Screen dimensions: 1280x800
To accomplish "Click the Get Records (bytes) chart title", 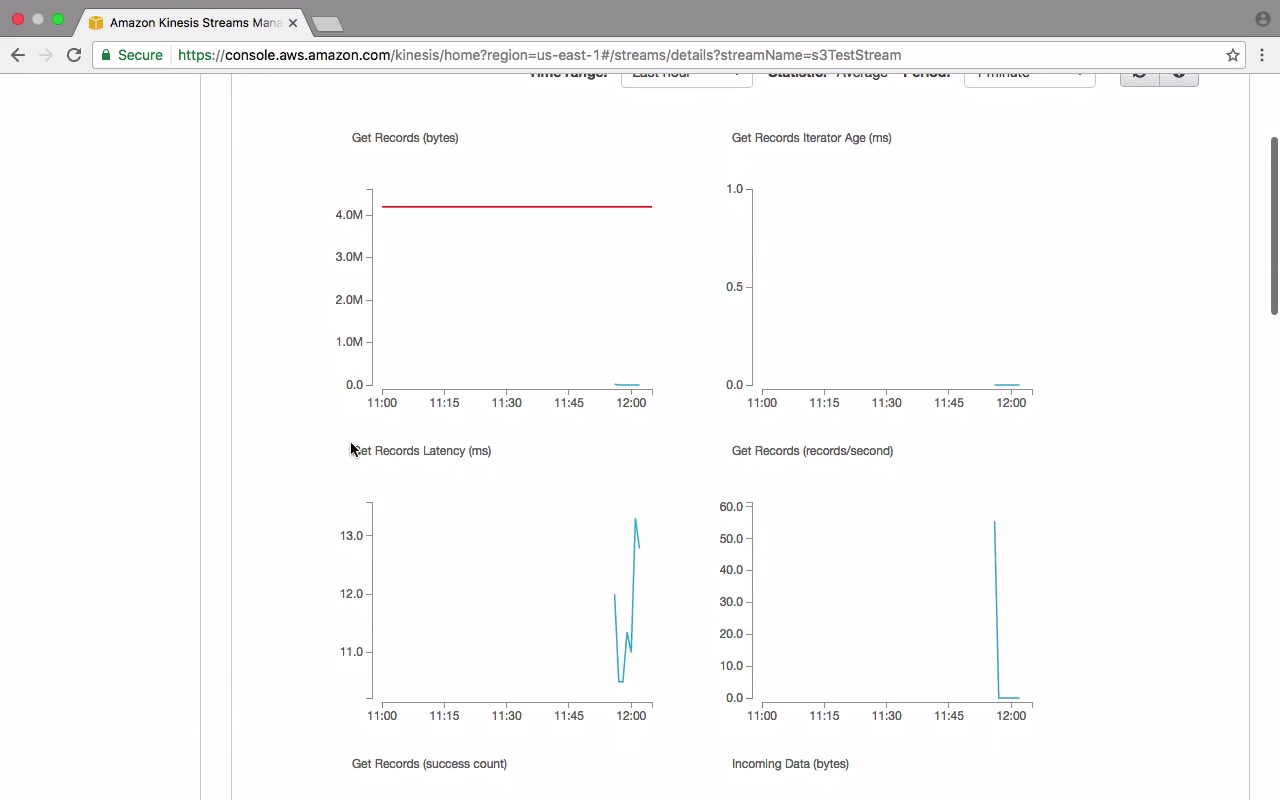I will click(x=405, y=138).
